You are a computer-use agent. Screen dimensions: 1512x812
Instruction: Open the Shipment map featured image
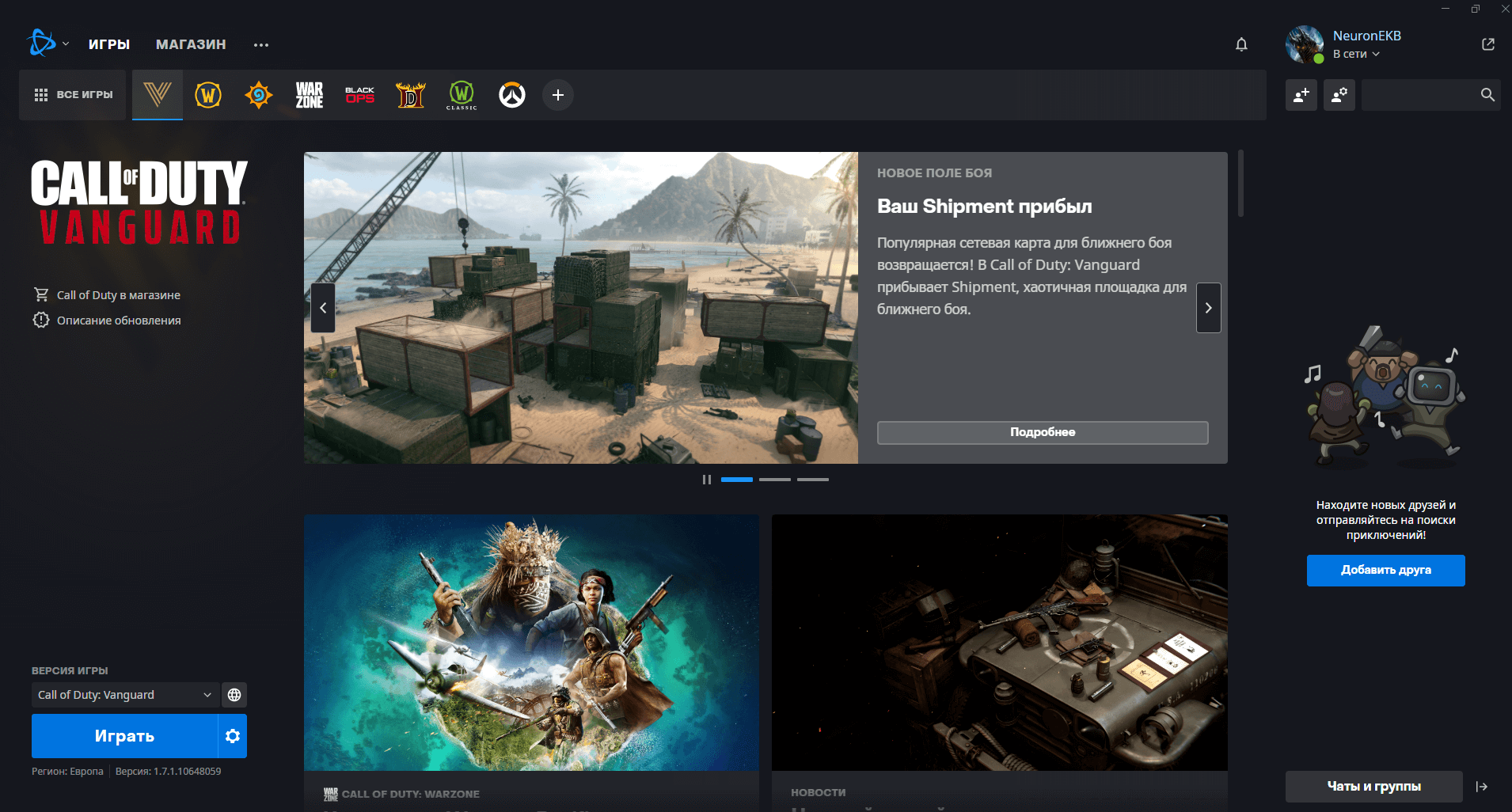[581, 308]
